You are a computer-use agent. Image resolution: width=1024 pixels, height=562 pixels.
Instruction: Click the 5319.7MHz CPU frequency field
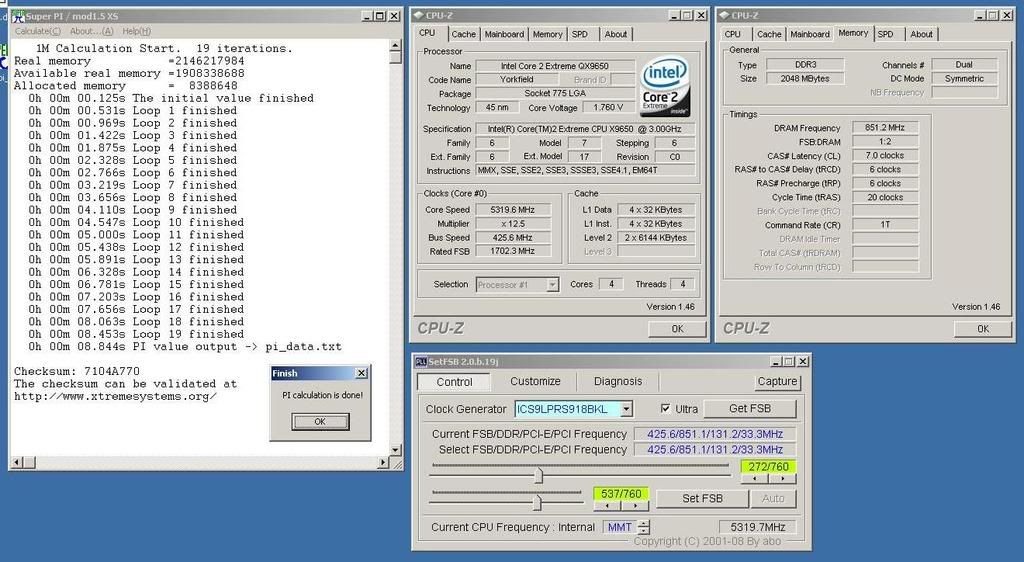758,527
